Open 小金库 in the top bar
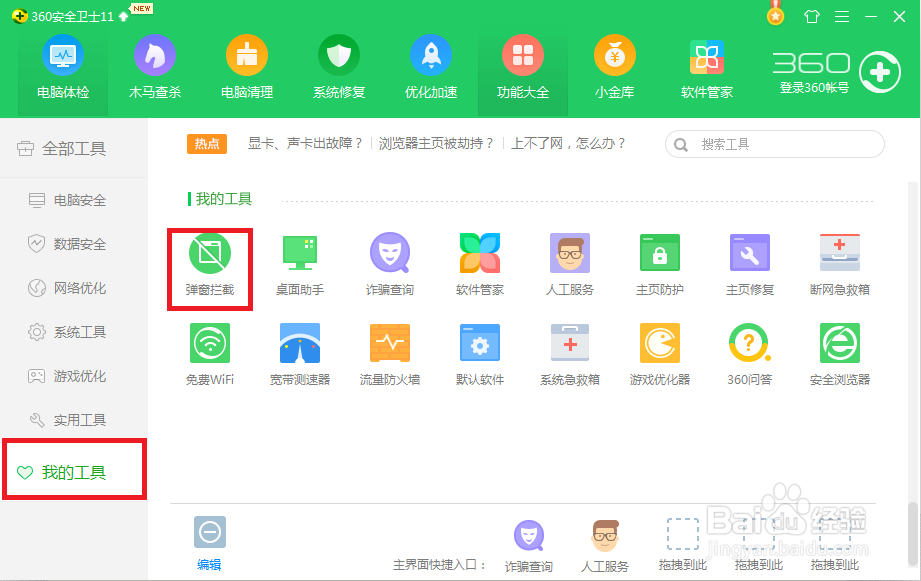This screenshot has width=921, height=581. pyautogui.click(x=614, y=68)
